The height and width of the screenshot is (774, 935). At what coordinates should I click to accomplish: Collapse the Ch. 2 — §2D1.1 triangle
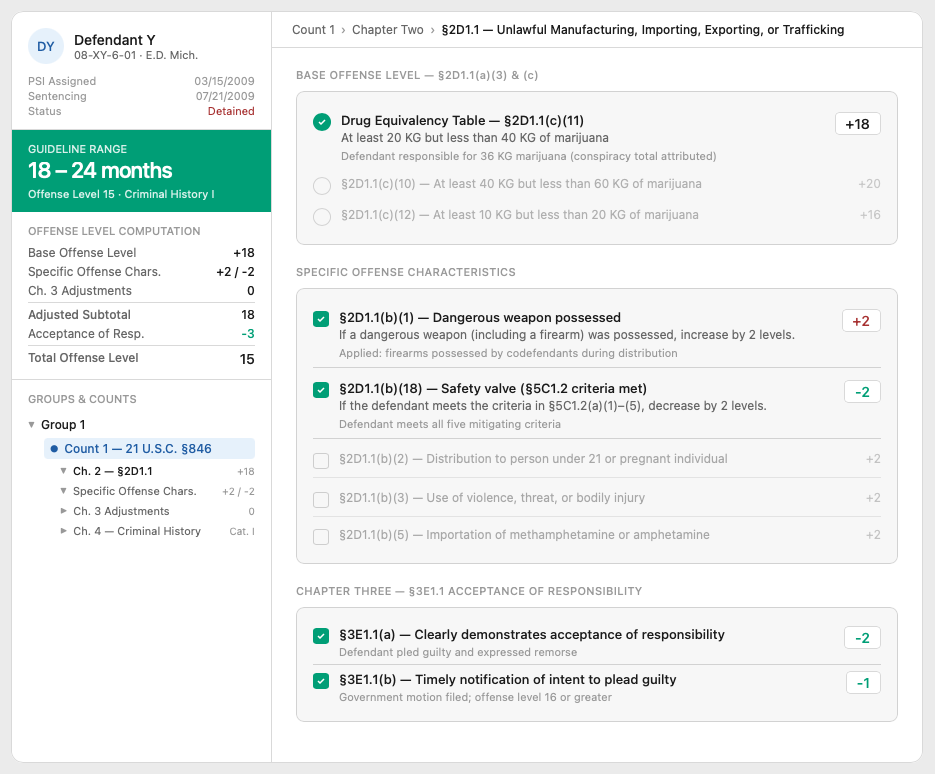(x=63, y=471)
